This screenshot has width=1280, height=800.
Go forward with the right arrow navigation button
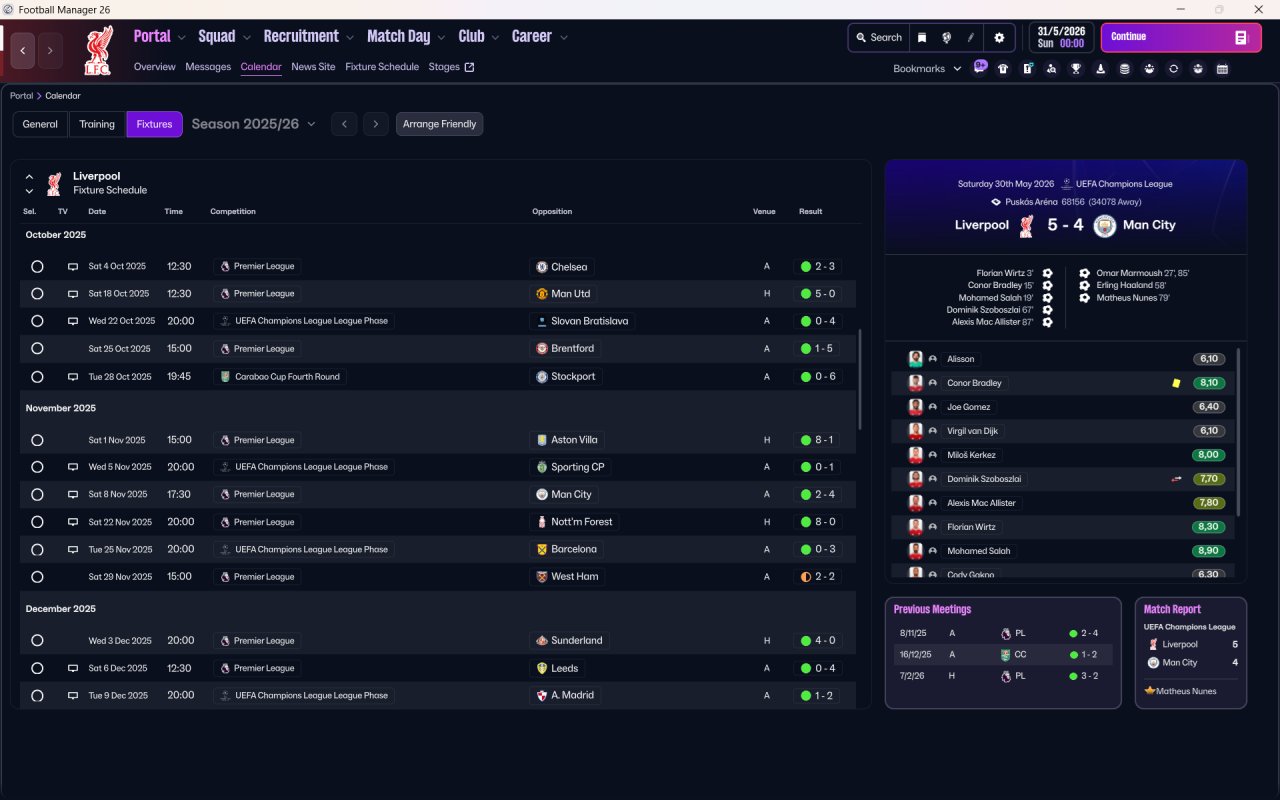tap(50, 50)
